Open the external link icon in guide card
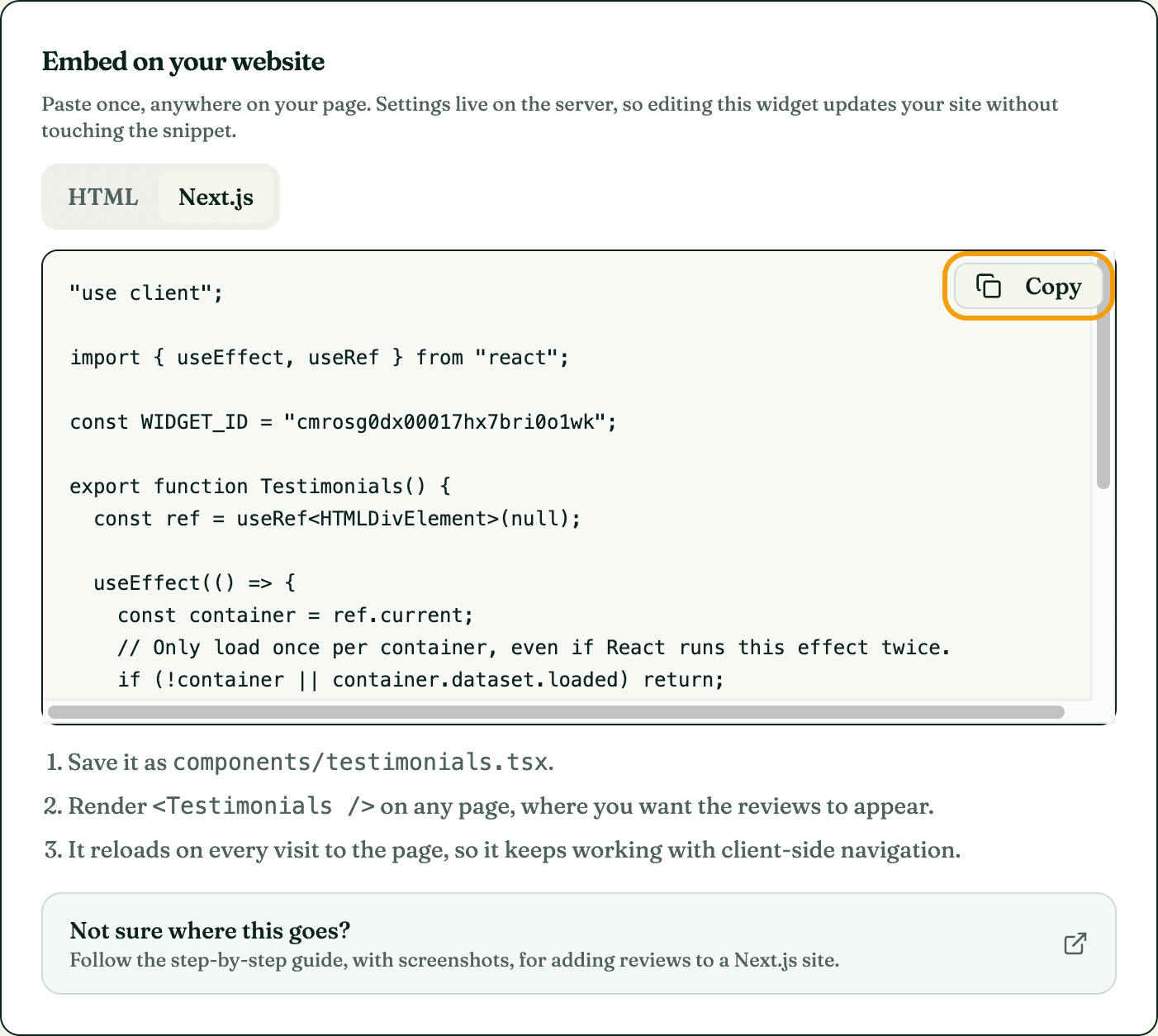1158x1036 pixels. click(x=1075, y=943)
